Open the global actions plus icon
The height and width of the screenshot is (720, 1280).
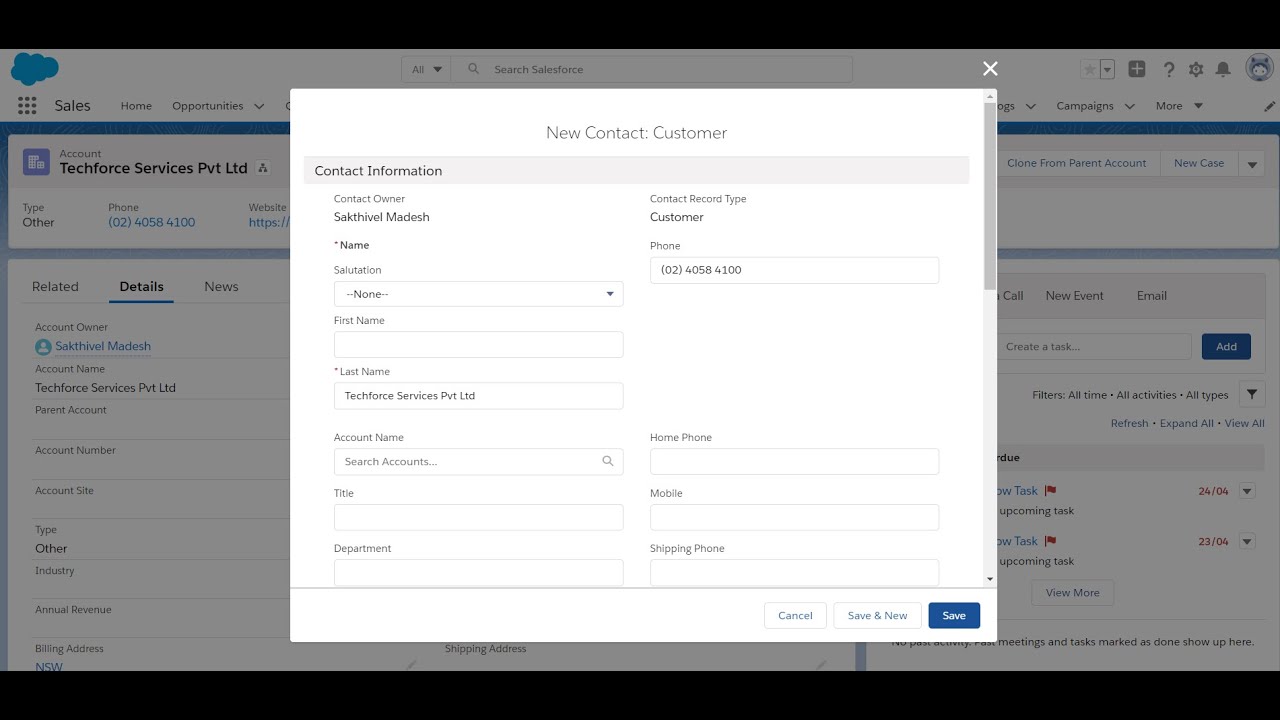[1137, 69]
